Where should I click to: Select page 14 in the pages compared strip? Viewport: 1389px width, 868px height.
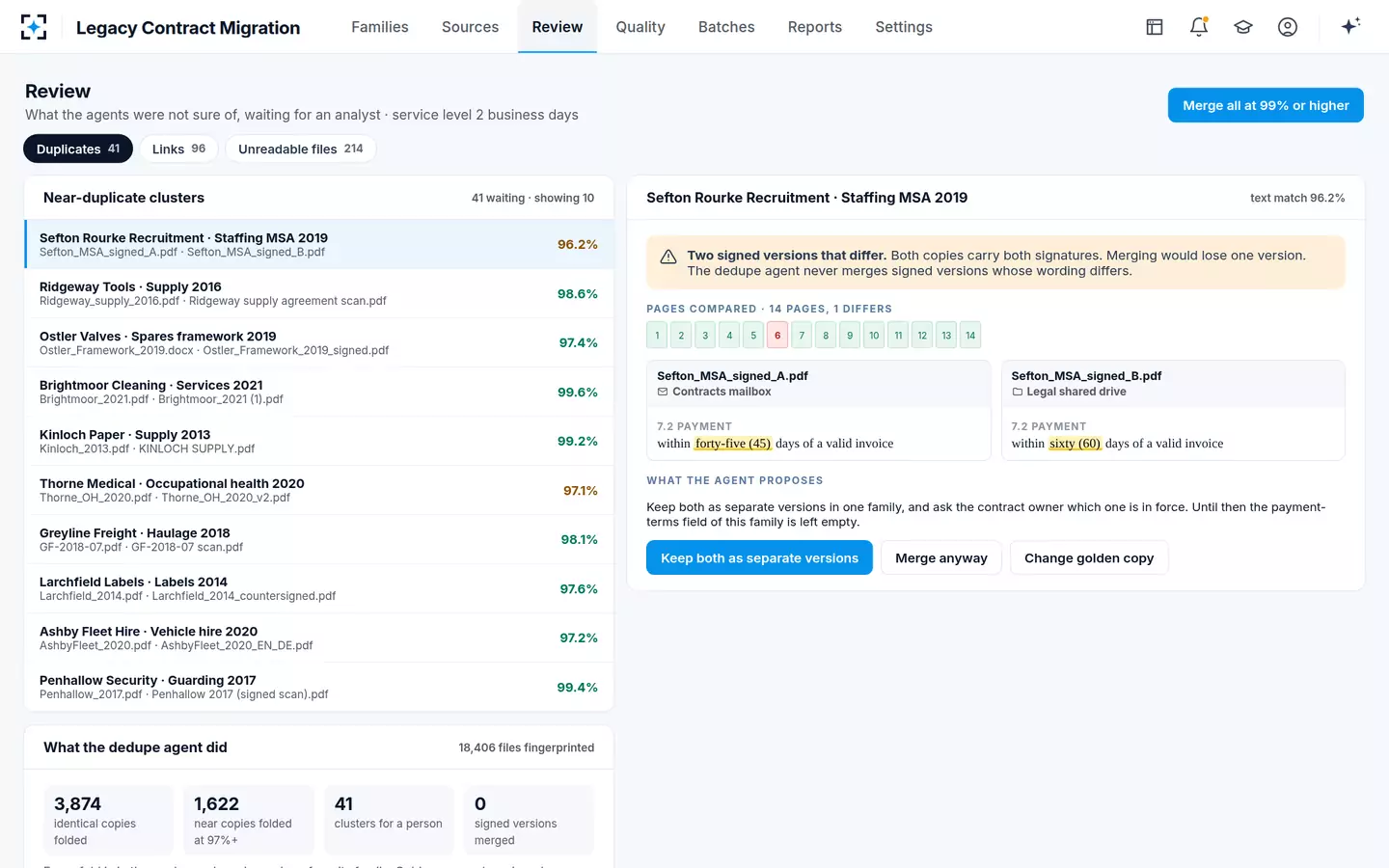pyautogui.click(x=970, y=335)
